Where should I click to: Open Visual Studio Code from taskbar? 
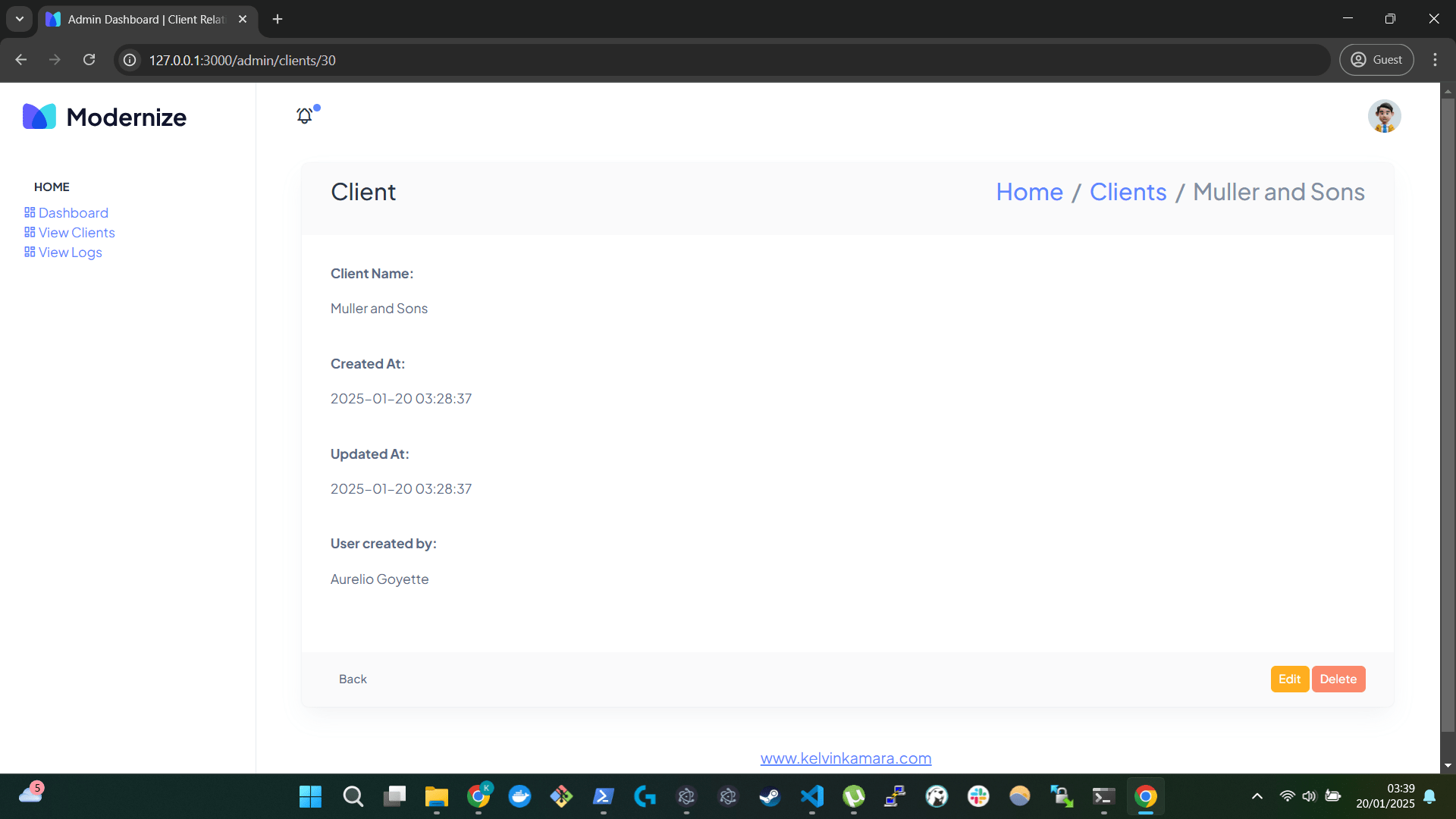(x=811, y=796)
